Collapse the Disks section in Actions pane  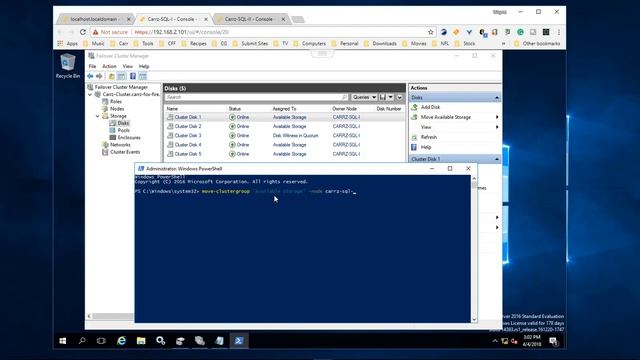pos(497,98)
